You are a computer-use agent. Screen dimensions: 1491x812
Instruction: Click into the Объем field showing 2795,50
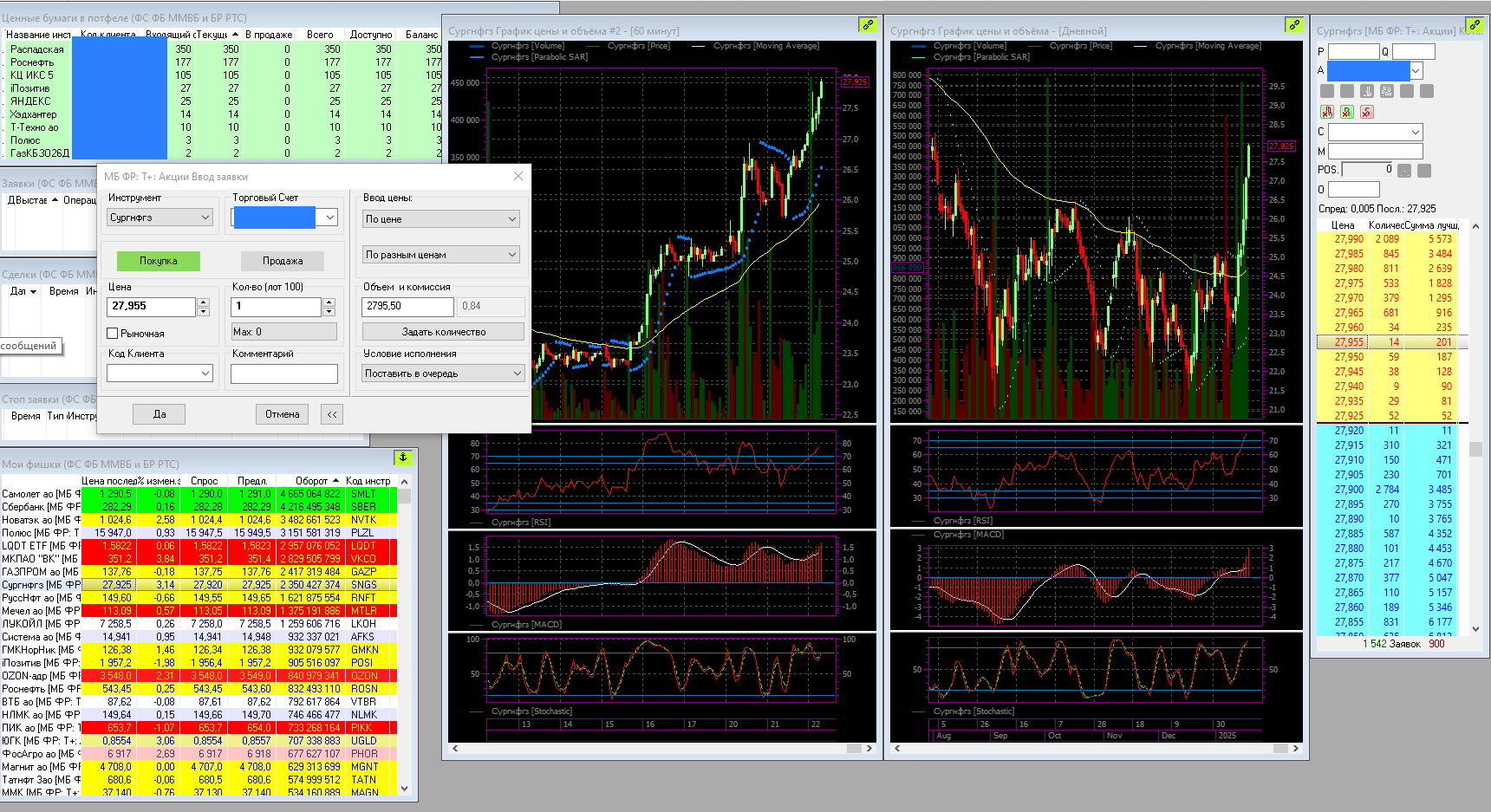pyautogui.click(x=407, y=306)
